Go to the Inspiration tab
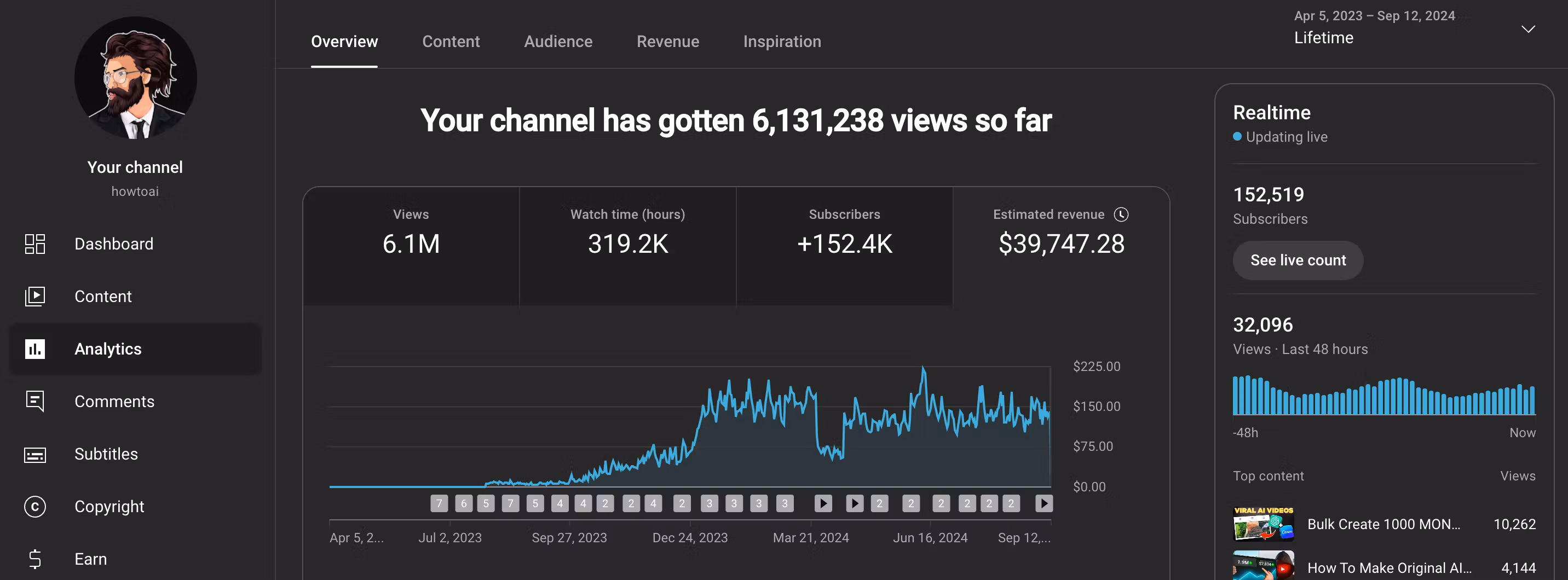1568x580 pixels. click(782, 42)
